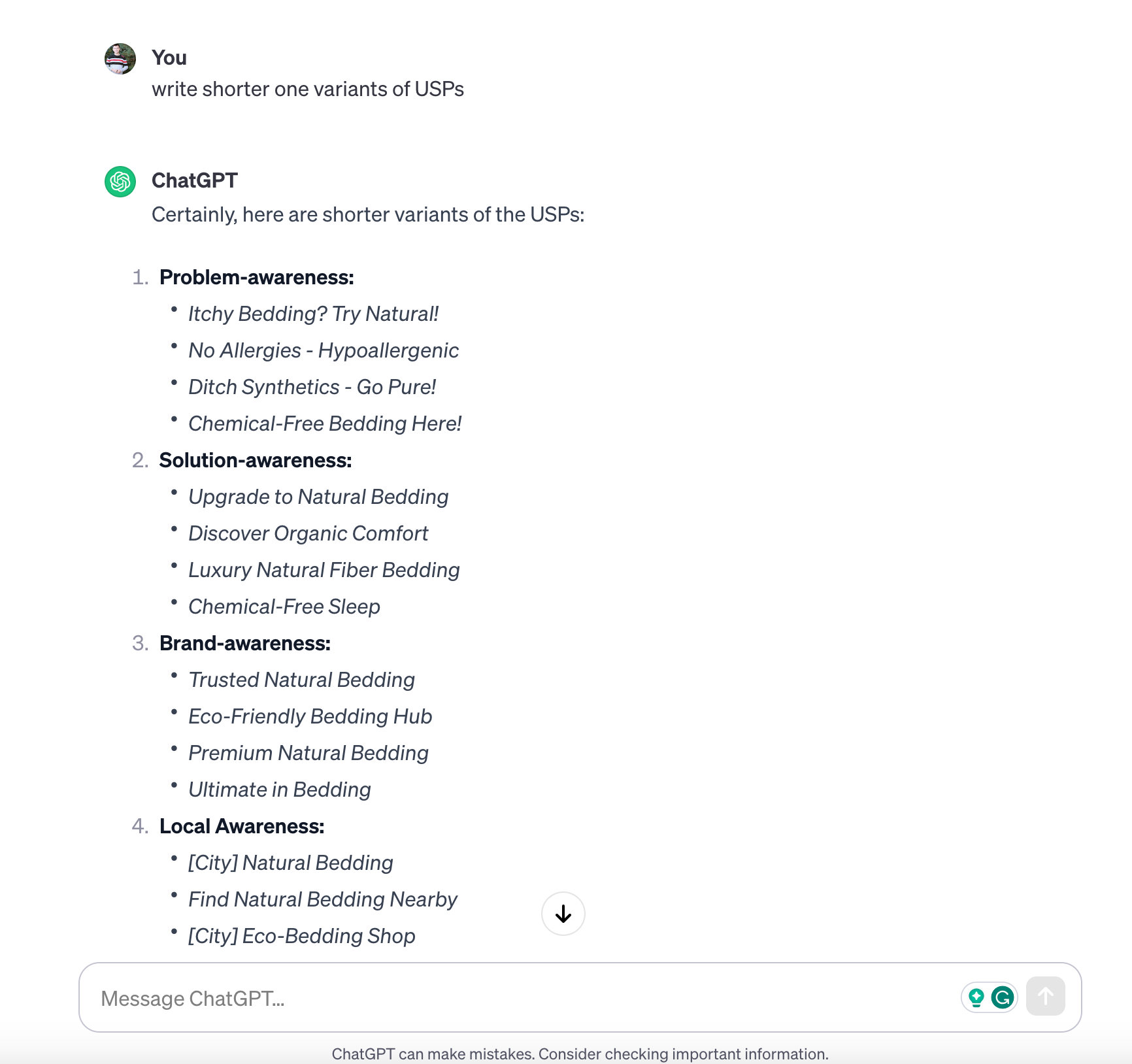The height and width of the screenshot is (1064, 1132).
Task: Click the 'Solution-awareness:' heading
Action: 255,460
